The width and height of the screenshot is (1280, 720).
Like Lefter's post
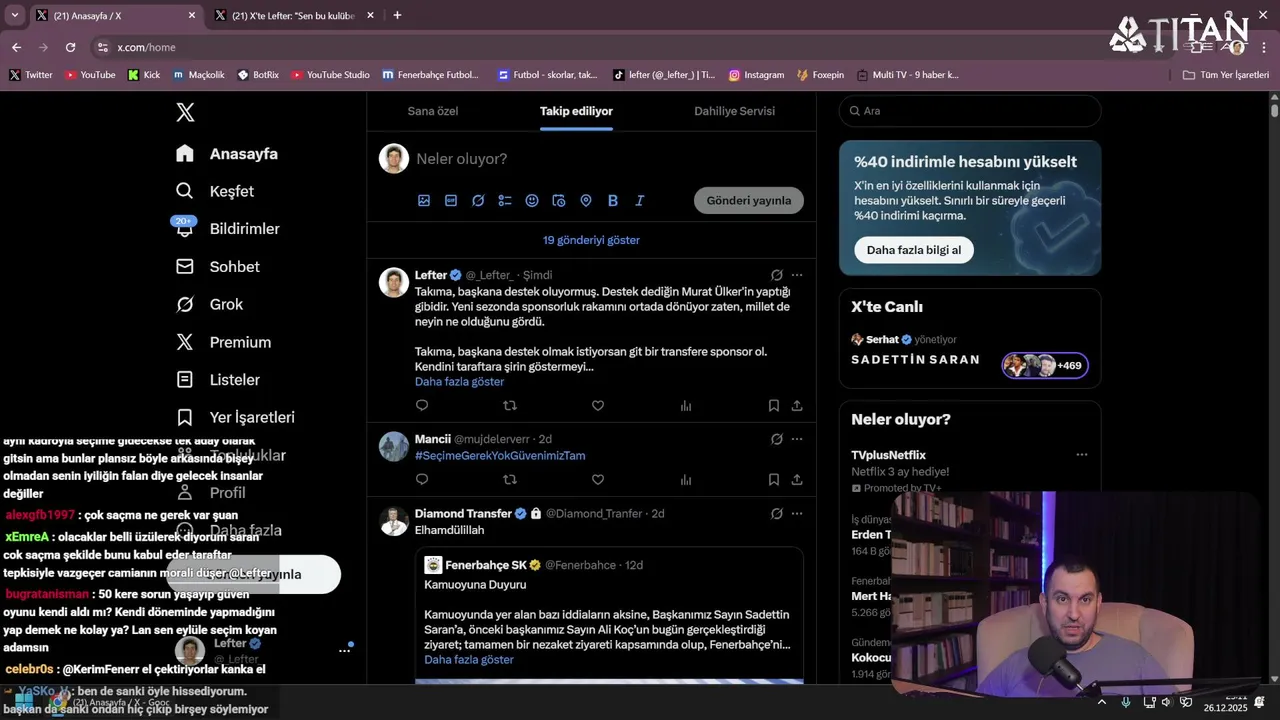click(598, 406)
